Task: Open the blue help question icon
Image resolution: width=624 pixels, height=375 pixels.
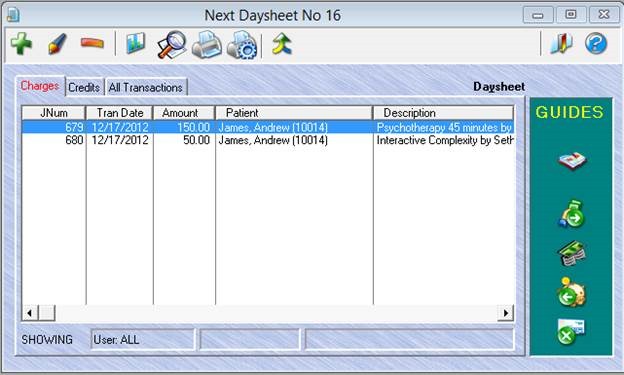Action: pyautogui.click(x=596, y=43)
